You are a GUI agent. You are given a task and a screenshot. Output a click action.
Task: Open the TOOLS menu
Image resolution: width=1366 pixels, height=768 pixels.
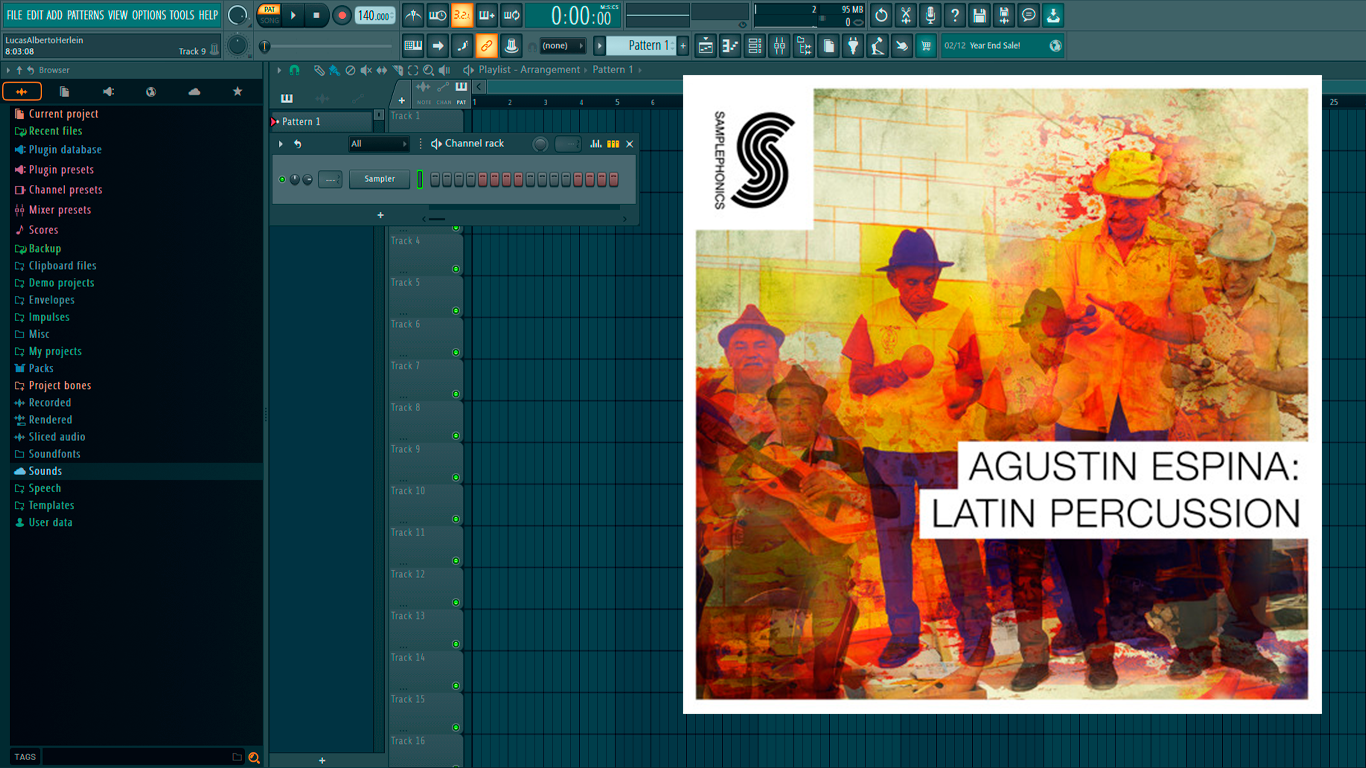182,15
